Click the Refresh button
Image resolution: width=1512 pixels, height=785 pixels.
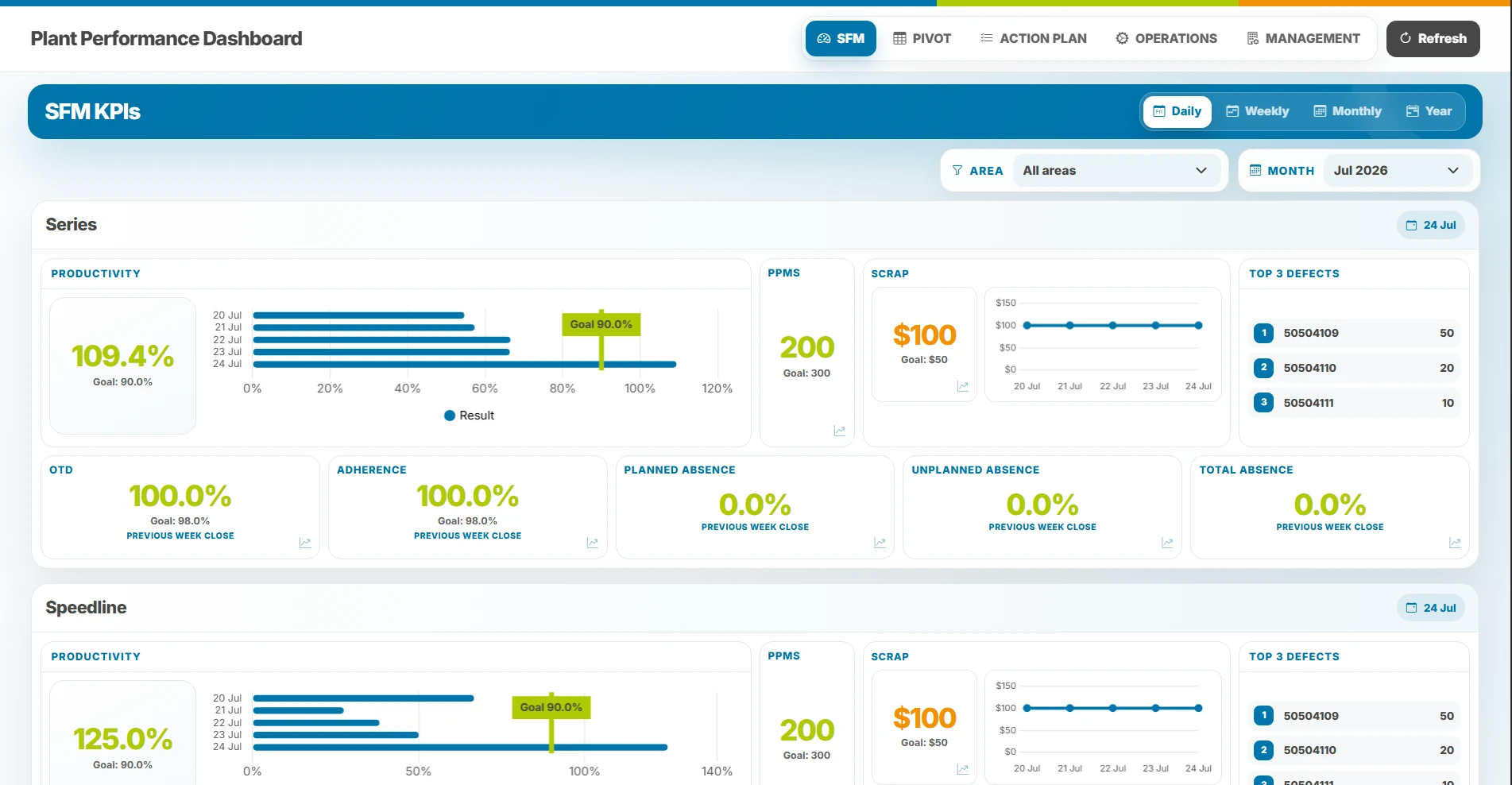coord(1433,38)
